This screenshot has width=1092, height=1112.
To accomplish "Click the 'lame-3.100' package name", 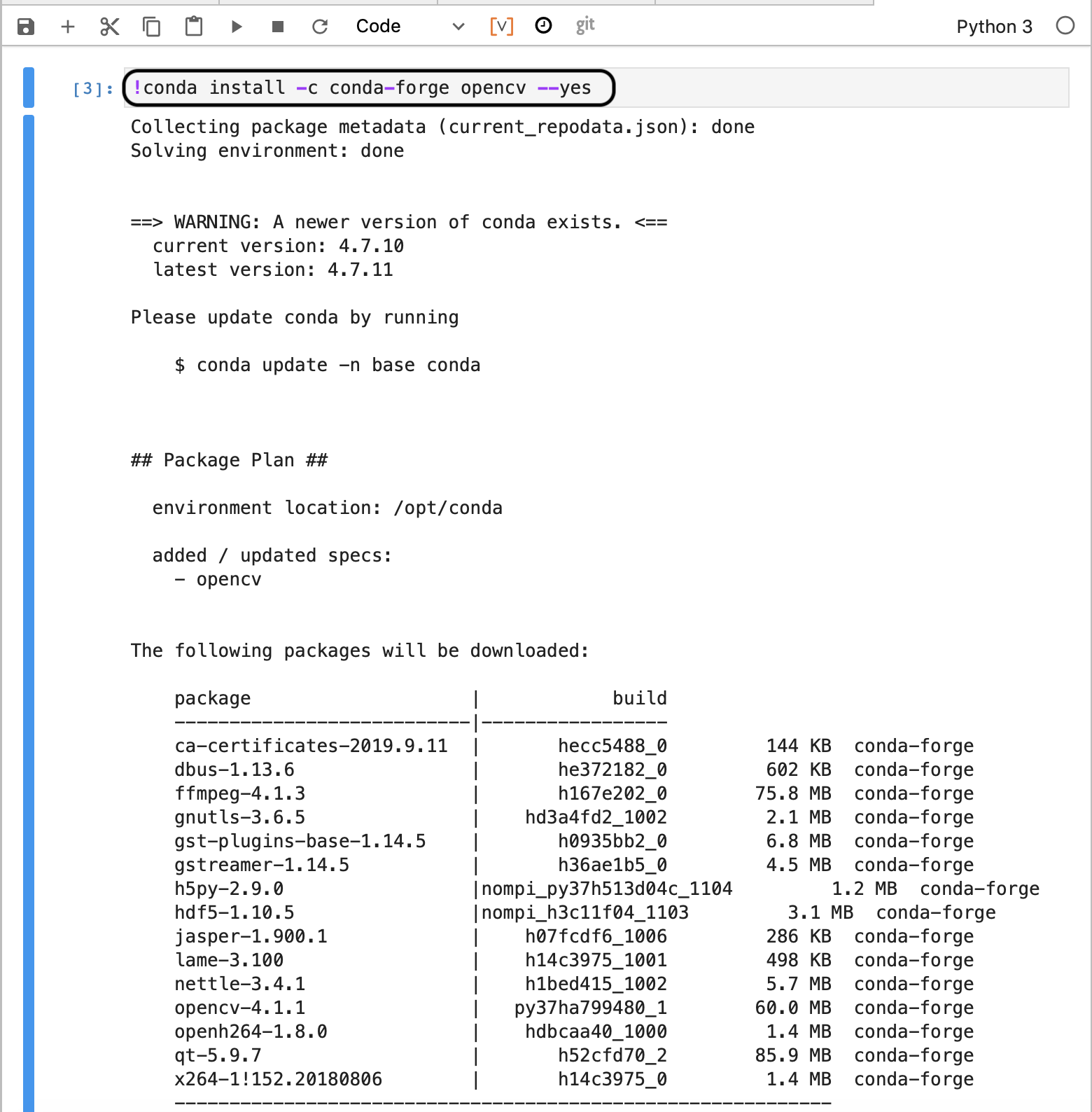I will [x=229, y=960].
